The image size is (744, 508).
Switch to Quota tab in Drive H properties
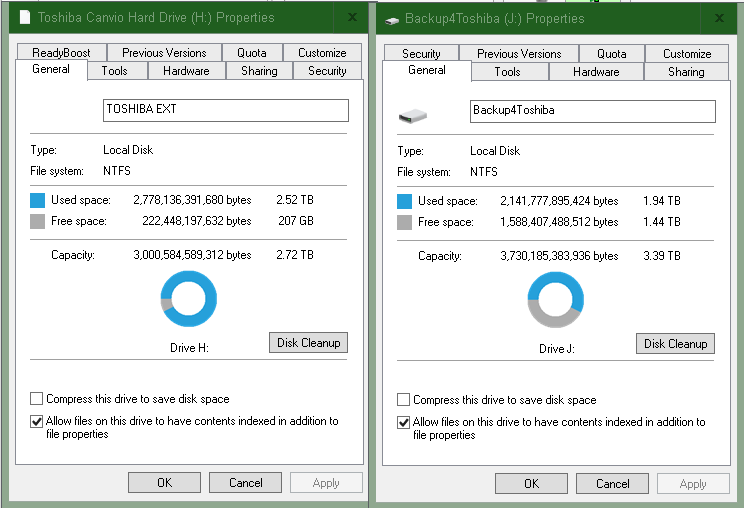(252, 52)
